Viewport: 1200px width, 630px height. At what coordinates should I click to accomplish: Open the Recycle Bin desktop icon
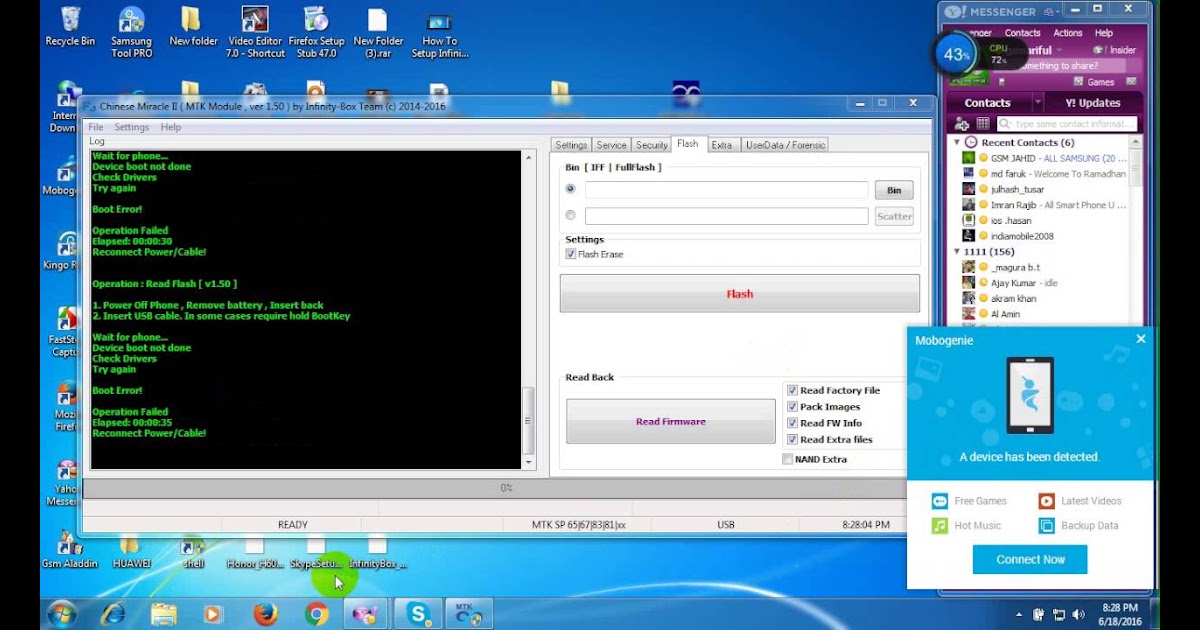[70, 28]
